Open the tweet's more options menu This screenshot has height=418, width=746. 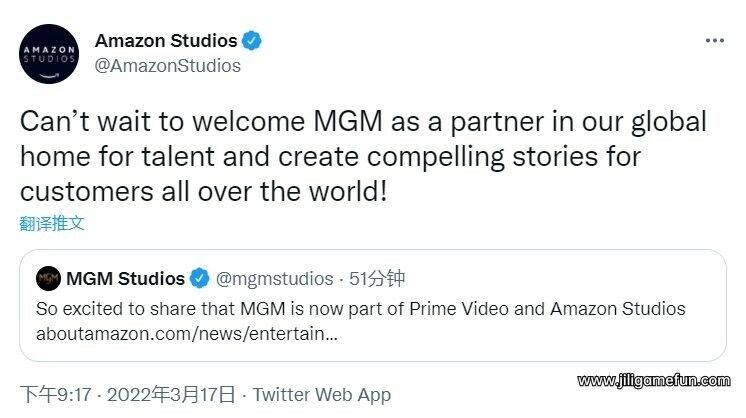click(x=714, y=41)
